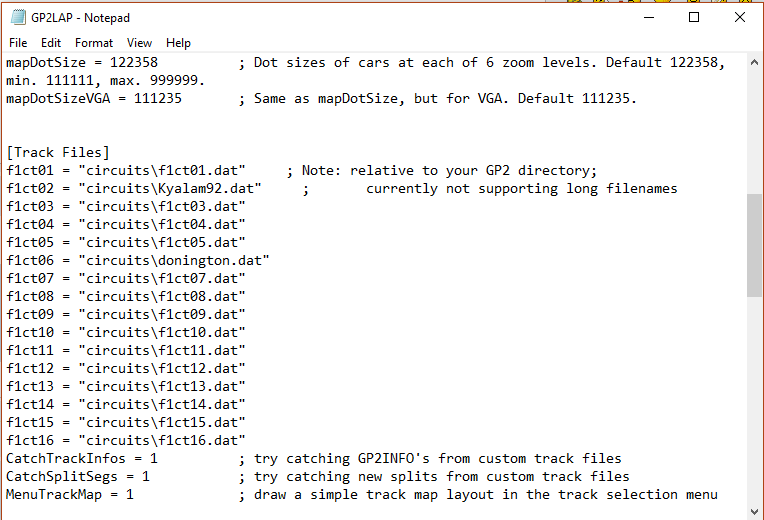
Task: Click the Notepad icon in the title bar
Action: click(19, 17)
